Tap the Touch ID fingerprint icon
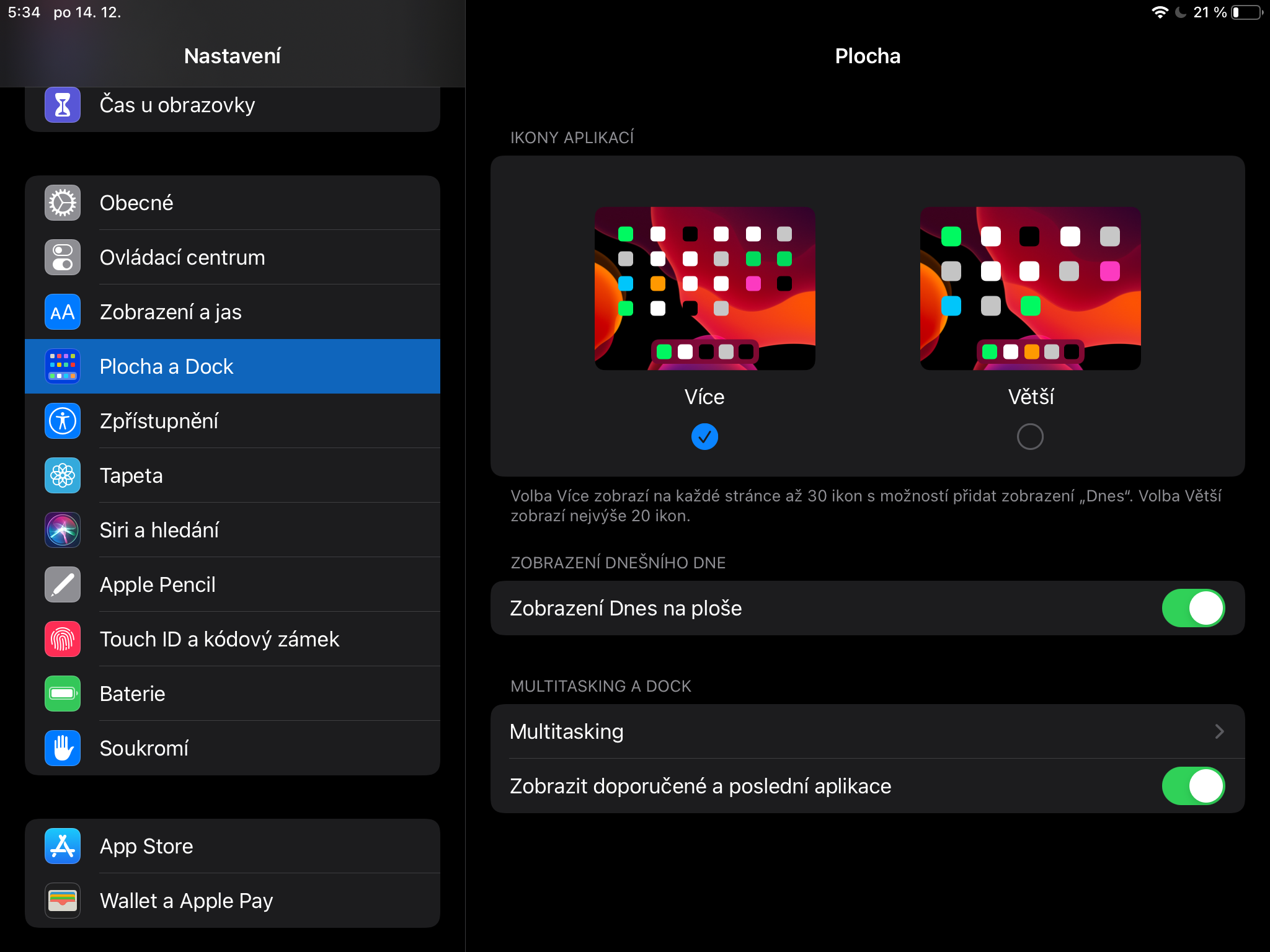1270x952 pixels. 62,639
